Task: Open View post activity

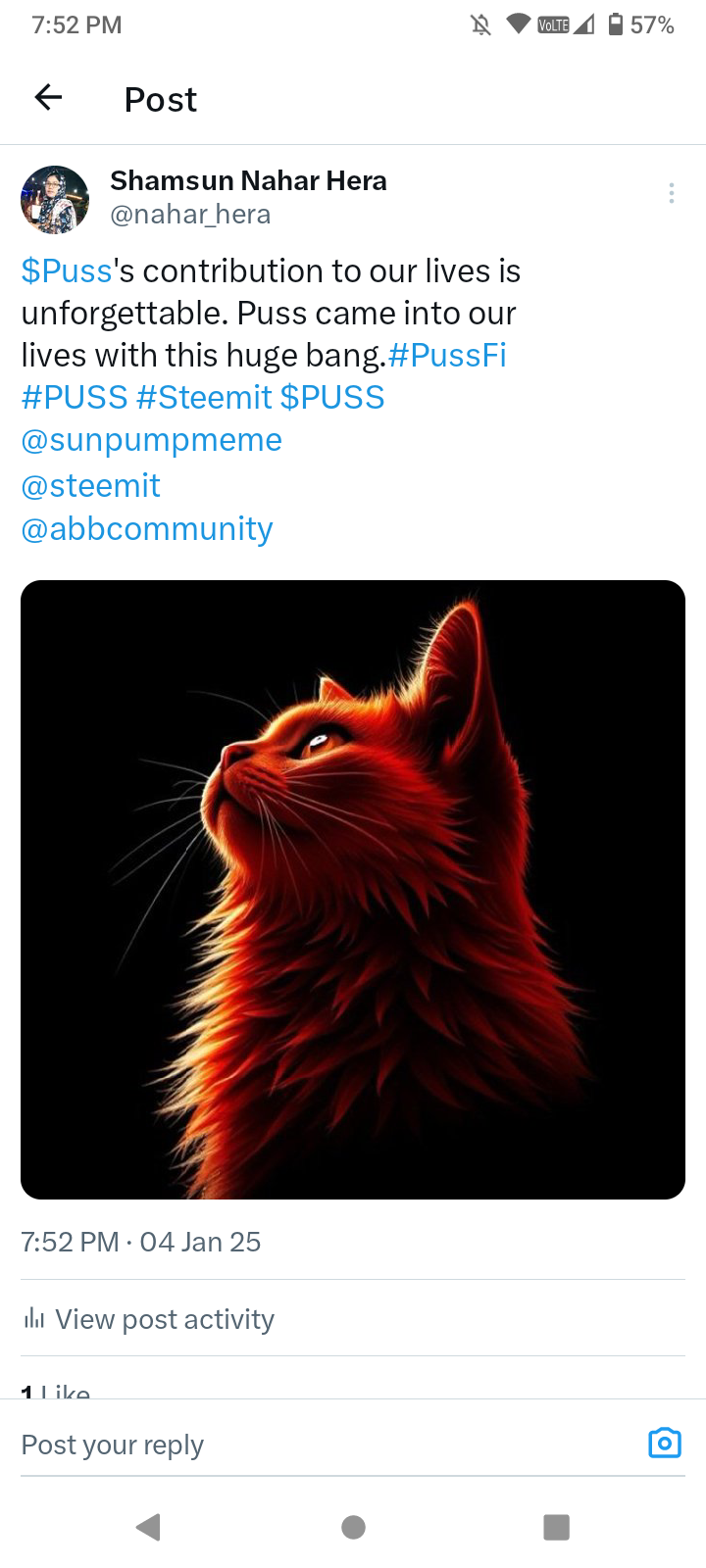Action: click(x=148, y=1319)
